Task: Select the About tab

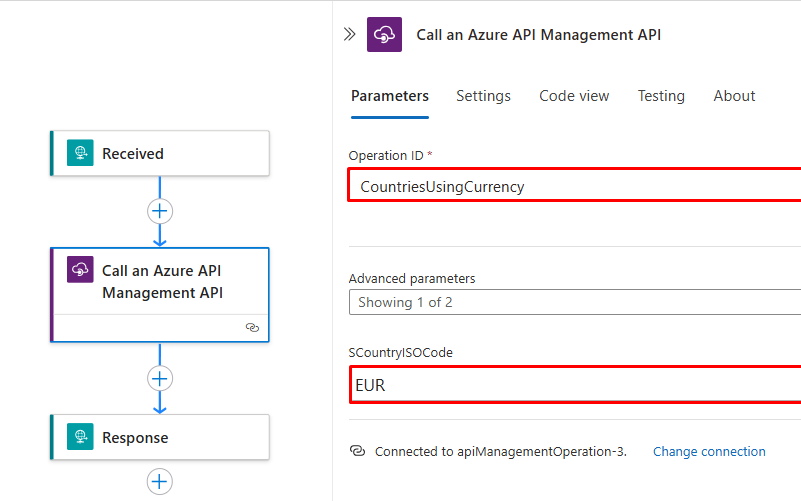Action: [734, 96]
